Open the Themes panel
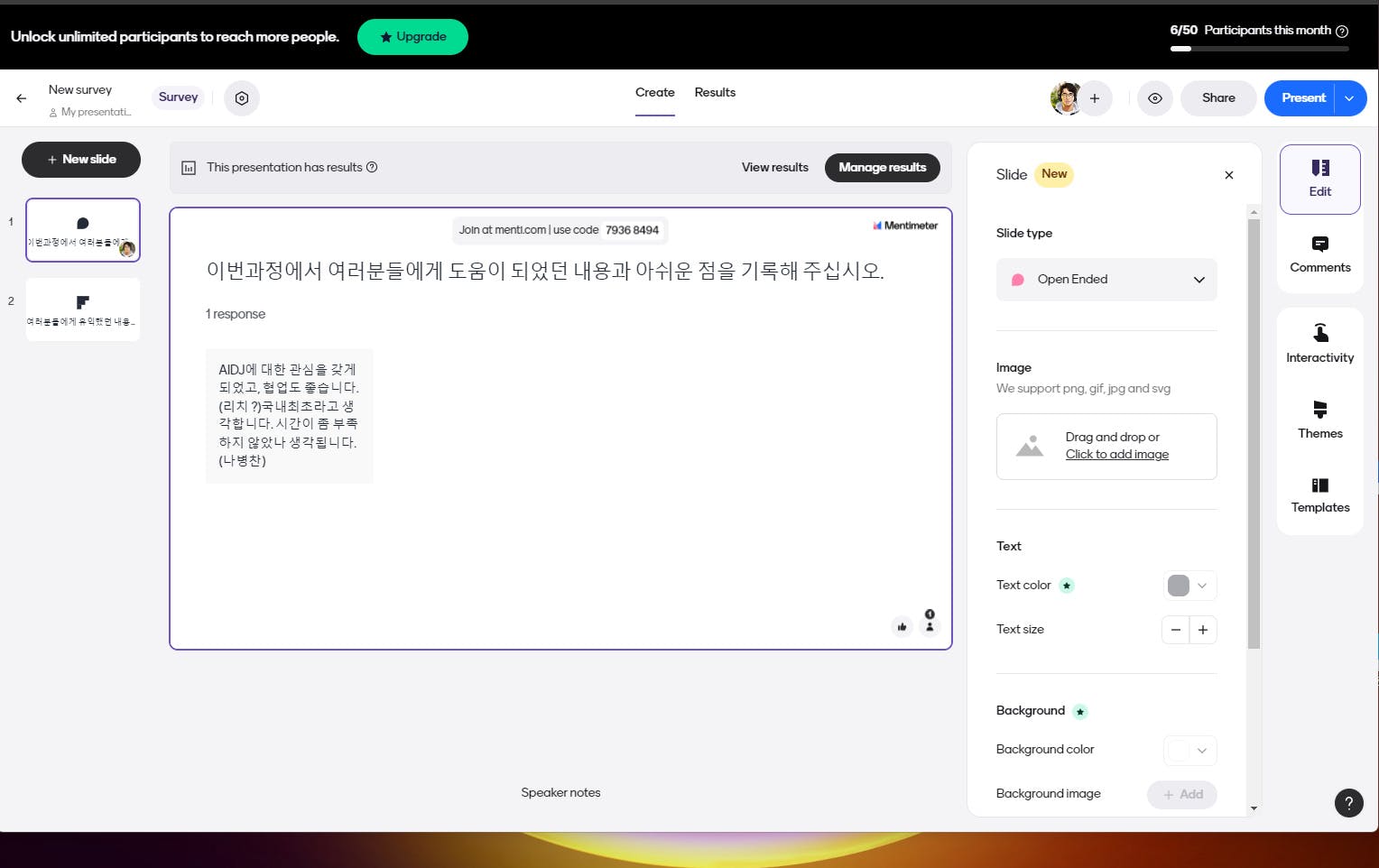Viewport: 1379px width, 868px height. pos(1320,420)
